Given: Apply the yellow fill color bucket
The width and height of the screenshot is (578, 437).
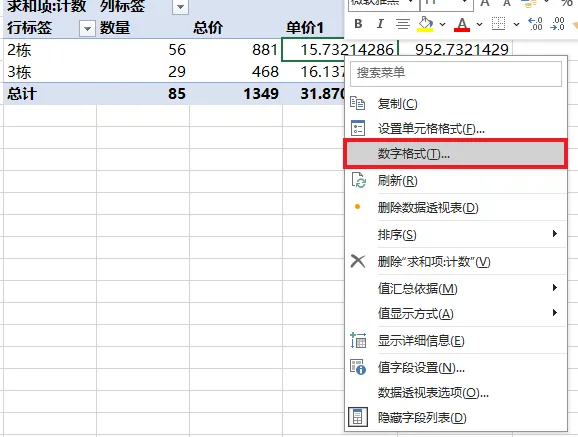Looking at the screenshot, I should click(425, 24).
